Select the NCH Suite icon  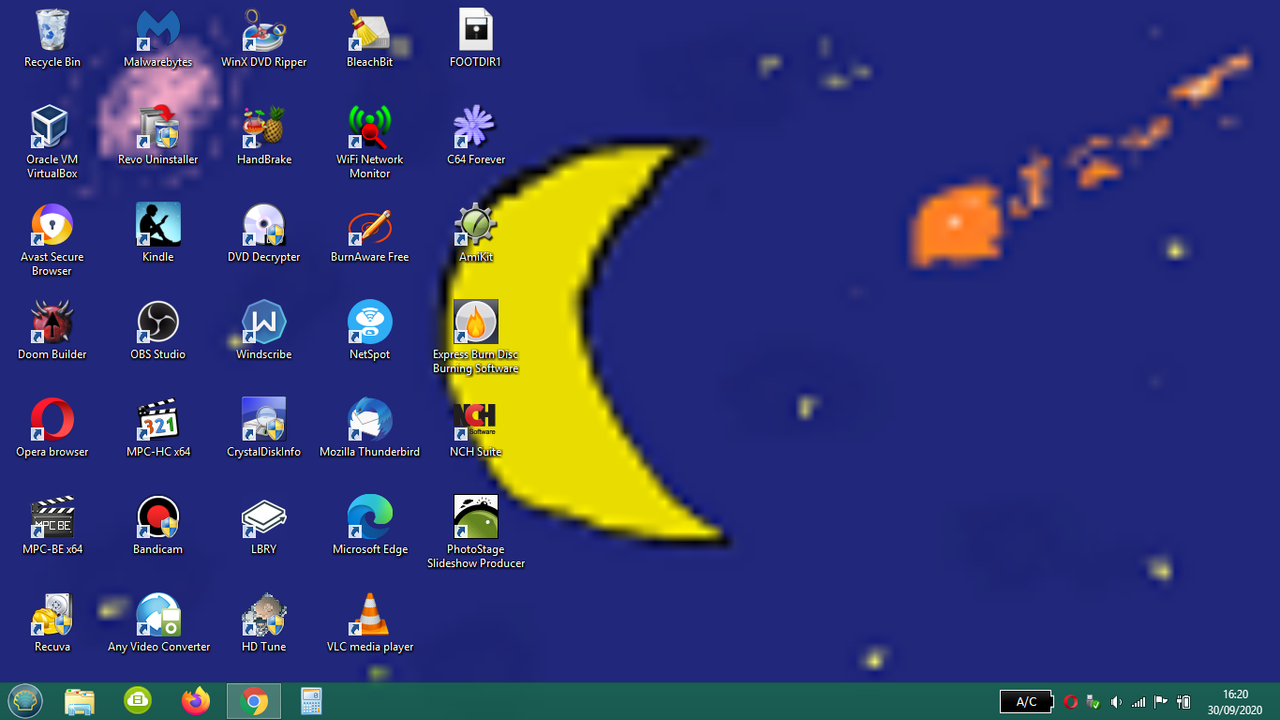[476, 420]
